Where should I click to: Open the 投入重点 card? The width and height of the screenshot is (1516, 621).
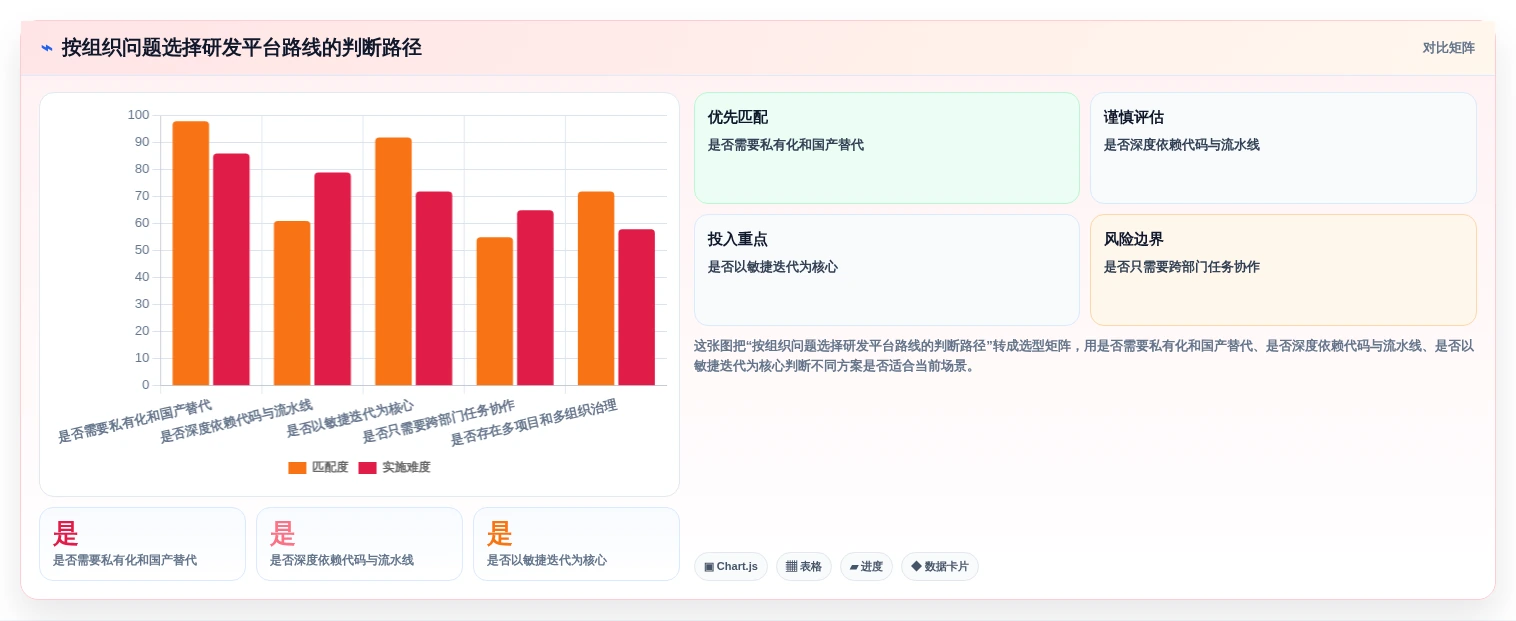(x=887, y=270)
